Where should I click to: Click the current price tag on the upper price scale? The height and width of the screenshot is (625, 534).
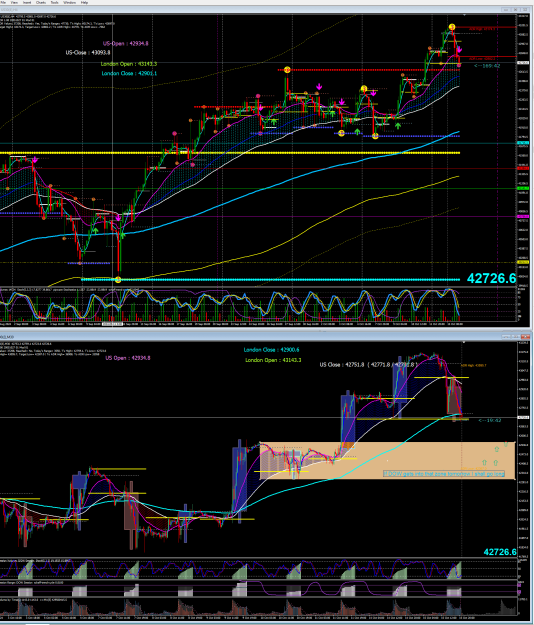click(x=523, y=63)
